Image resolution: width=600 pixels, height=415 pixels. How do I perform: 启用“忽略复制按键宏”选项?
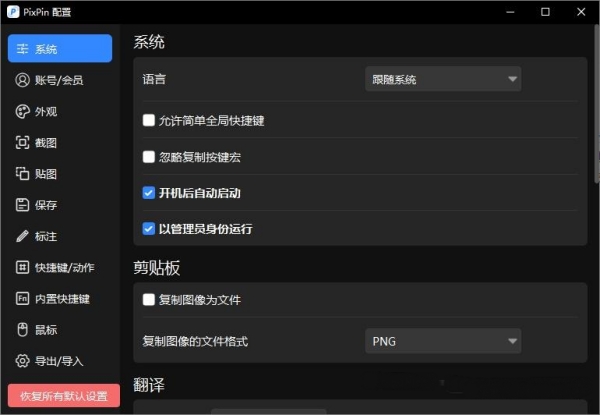[x=149, y=157]
